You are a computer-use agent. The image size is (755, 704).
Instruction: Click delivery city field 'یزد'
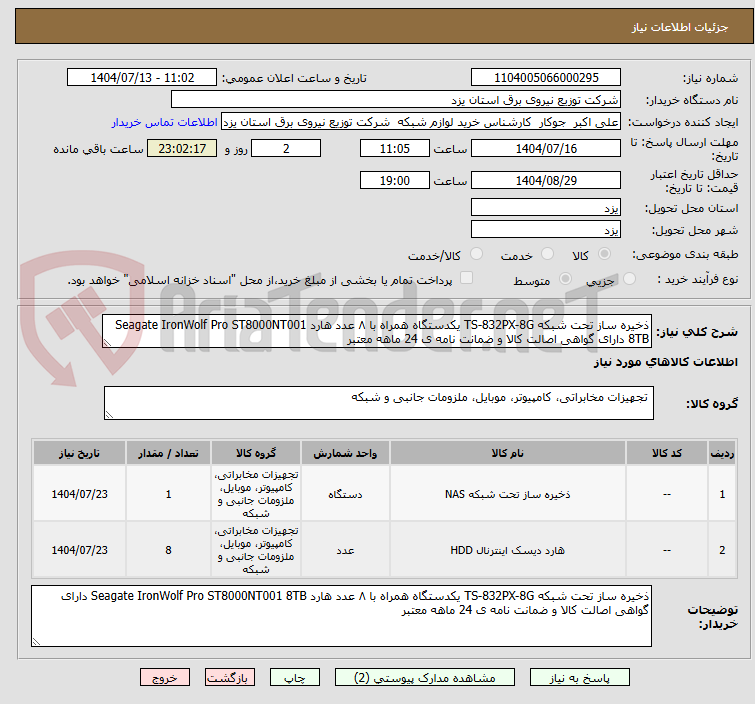click(546, 229)
